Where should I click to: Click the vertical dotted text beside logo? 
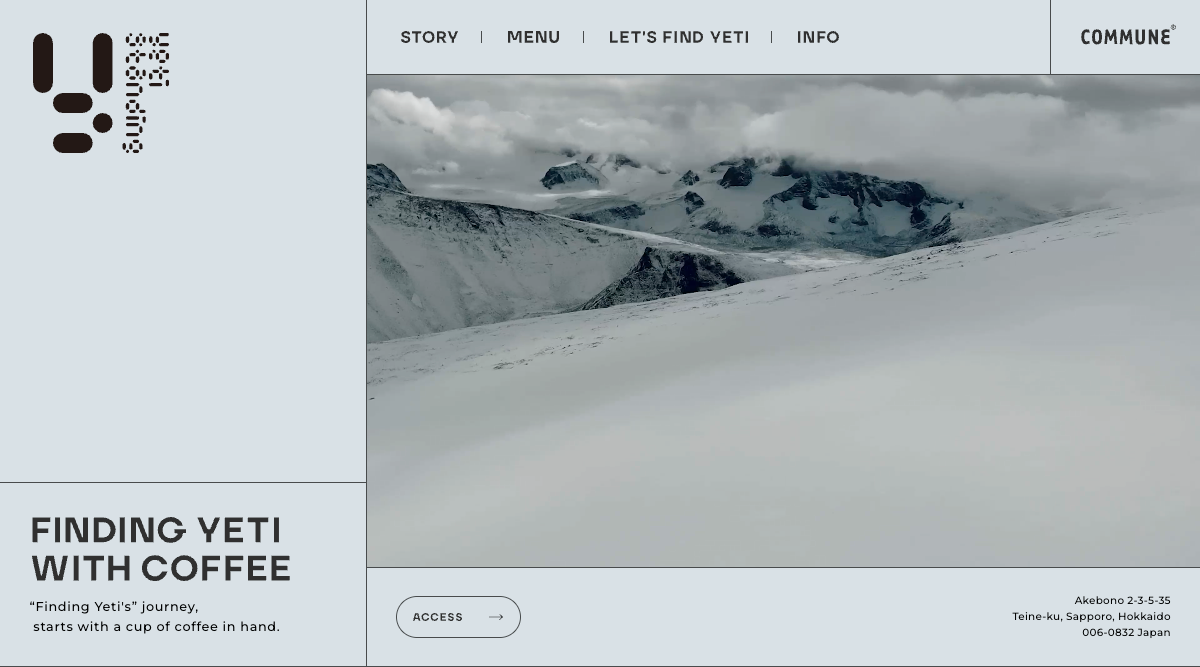click(146, 93)
